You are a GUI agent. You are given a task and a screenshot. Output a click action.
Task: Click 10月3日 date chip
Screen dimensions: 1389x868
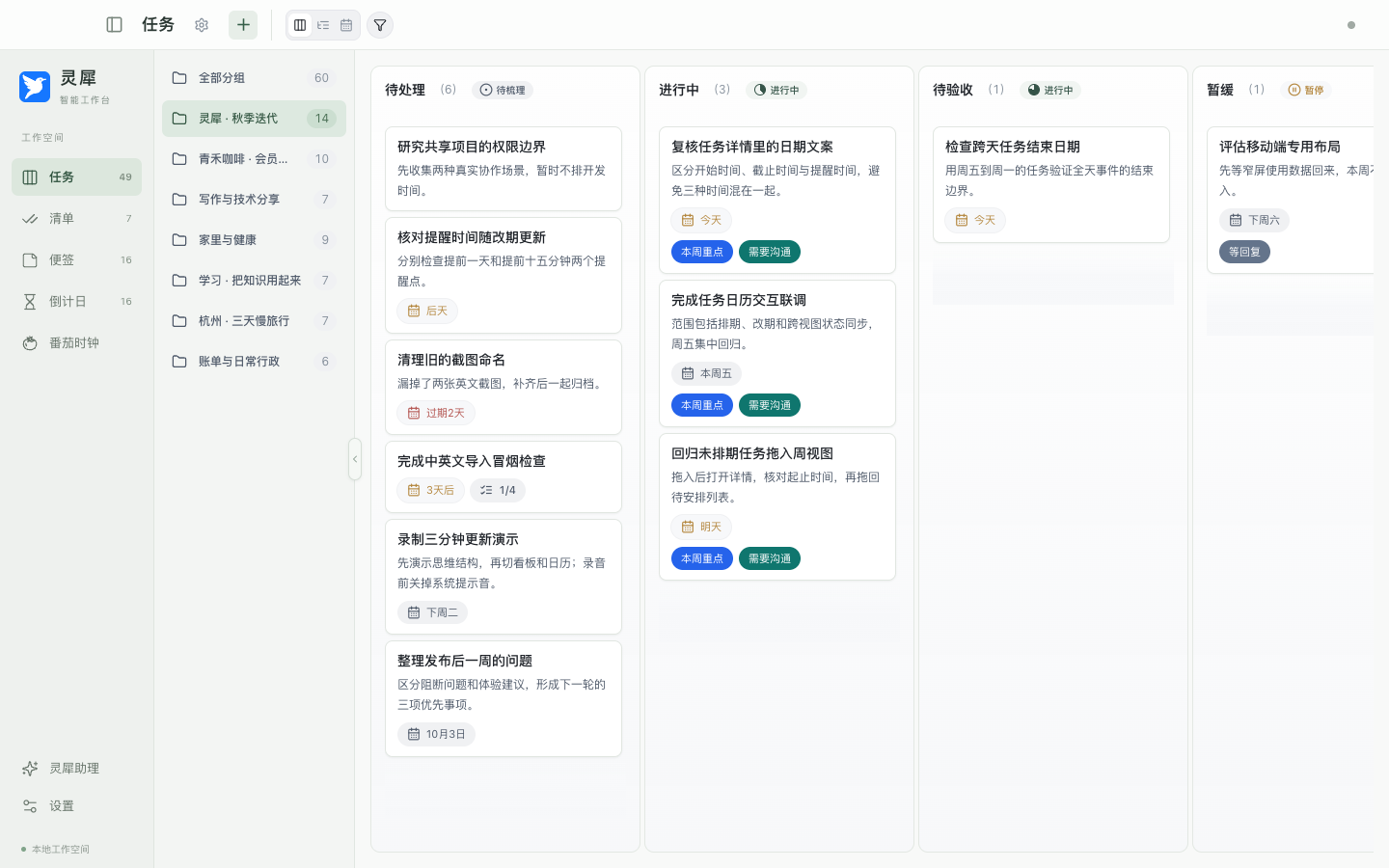tap(436, 734)
